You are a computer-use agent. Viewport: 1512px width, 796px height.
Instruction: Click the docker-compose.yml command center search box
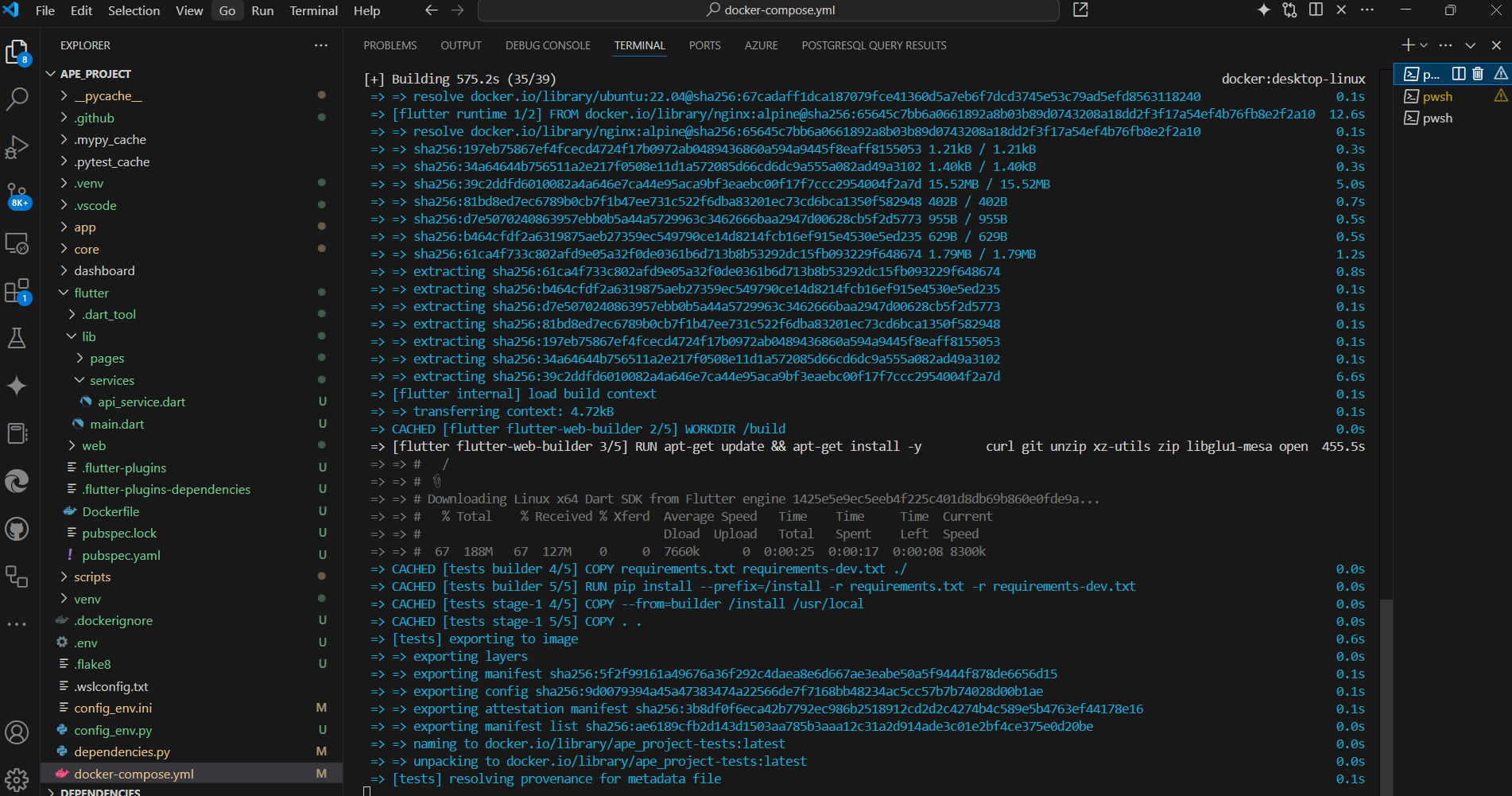pyautogui.click(x=769, y=10)
